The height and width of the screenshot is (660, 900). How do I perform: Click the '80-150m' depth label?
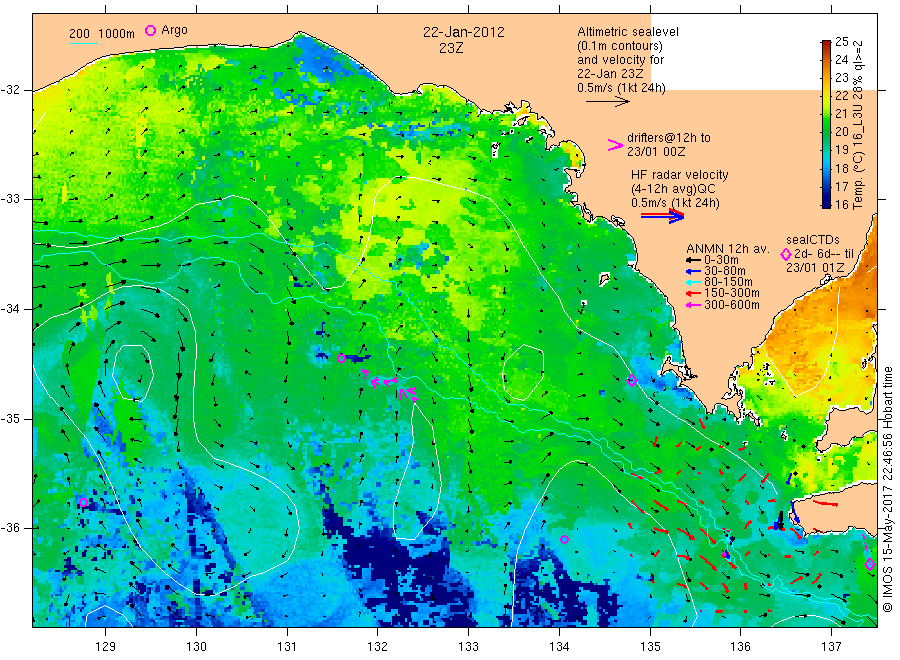click(x=728, y=282)
